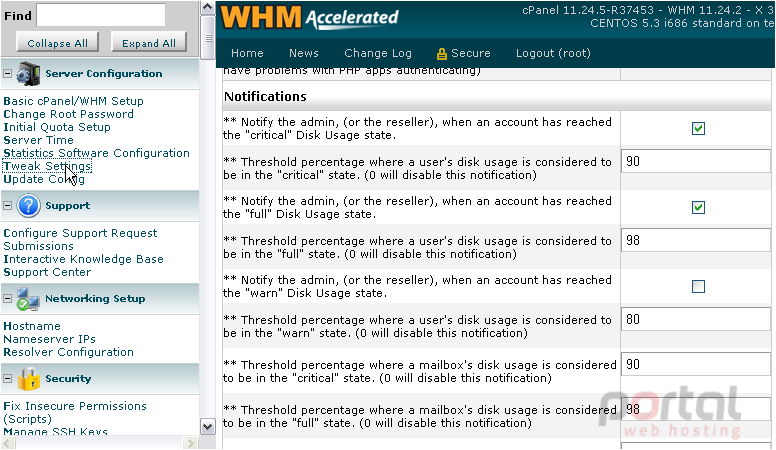Open Hostname link

point(32,326)
